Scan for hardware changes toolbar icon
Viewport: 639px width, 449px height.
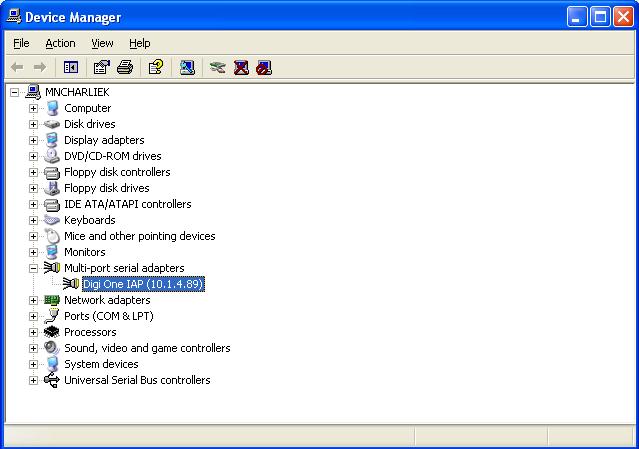point(187,68)
